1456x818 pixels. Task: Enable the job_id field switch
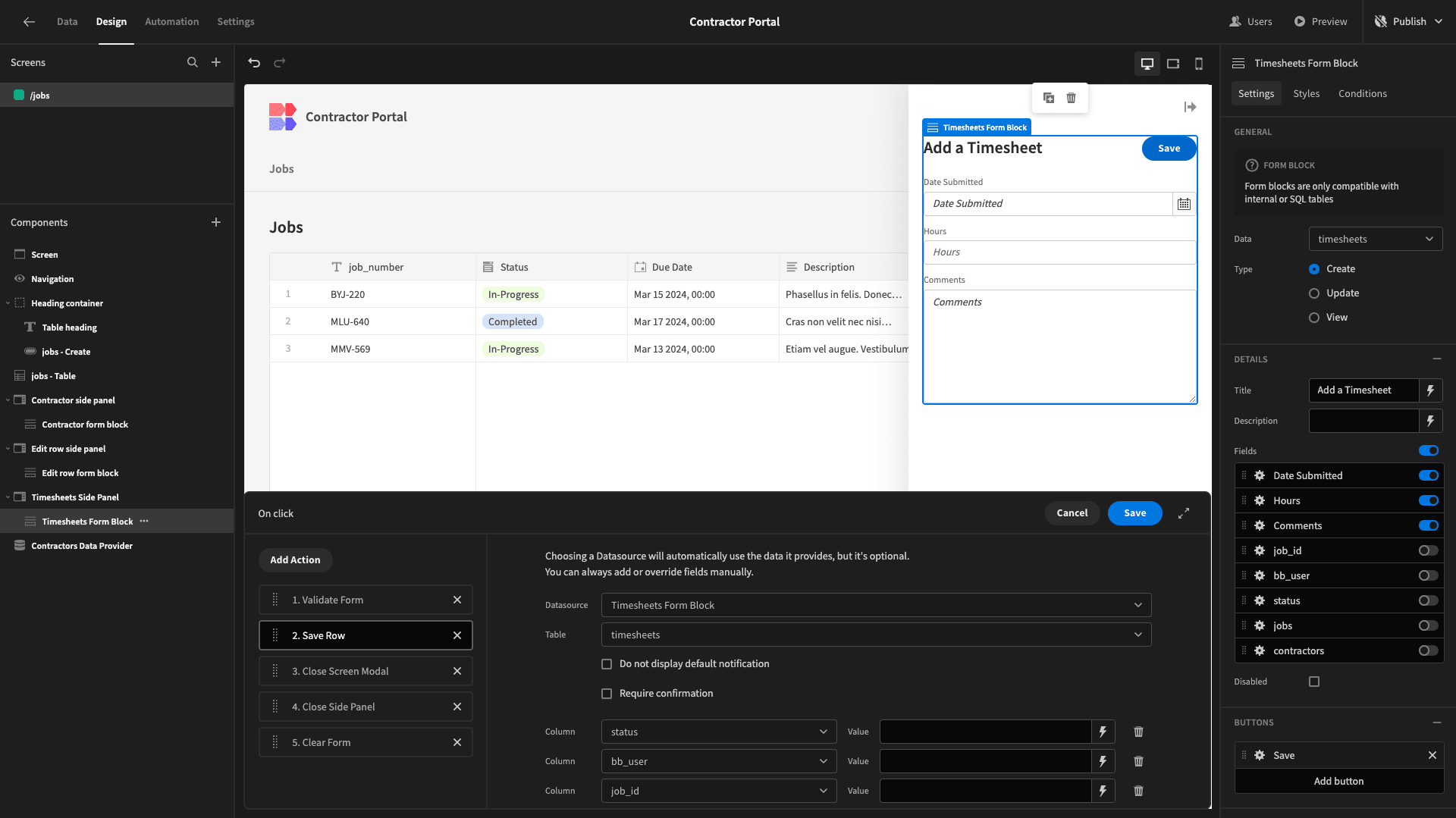[x=1429, y=550]
